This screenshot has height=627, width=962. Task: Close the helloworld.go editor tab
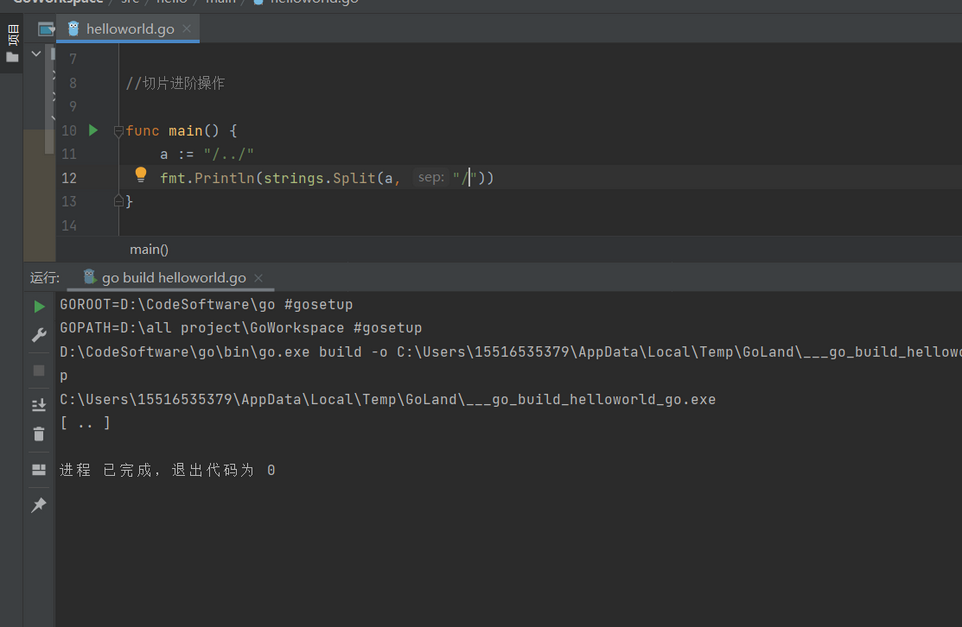point(187,29)
